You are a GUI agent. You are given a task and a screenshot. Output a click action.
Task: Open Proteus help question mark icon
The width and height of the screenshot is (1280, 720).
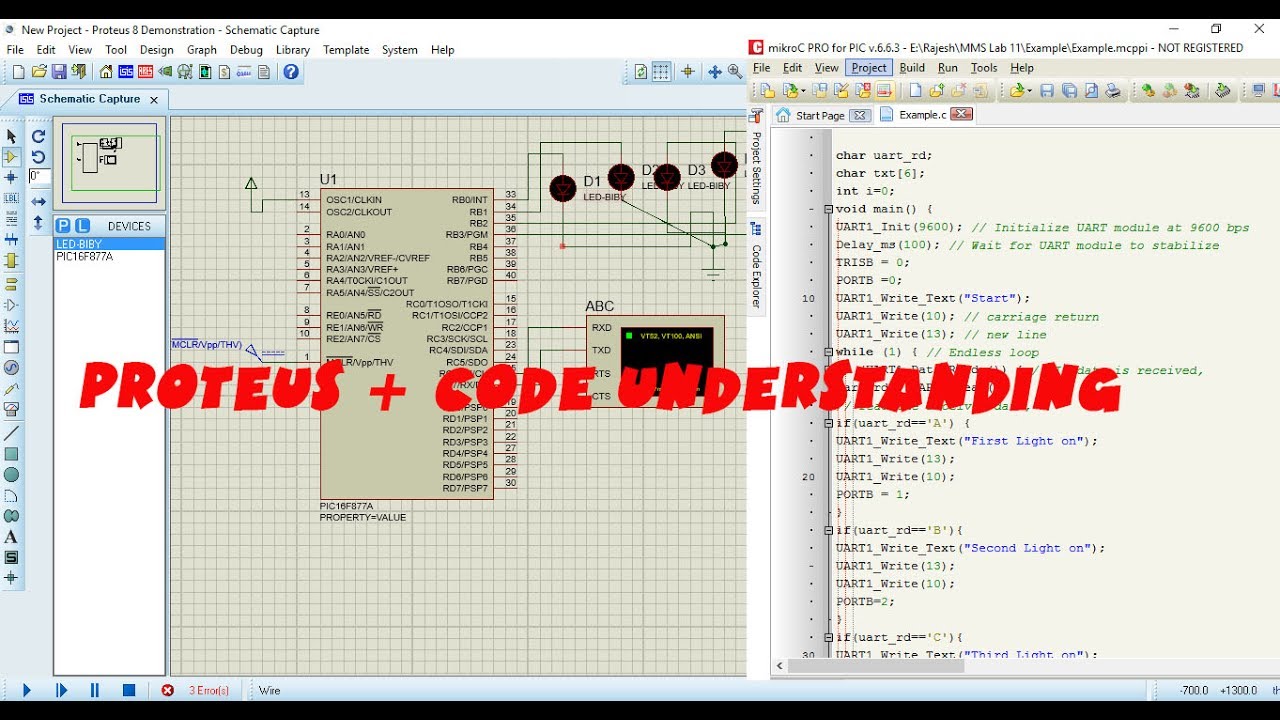(x=291, y=72)
